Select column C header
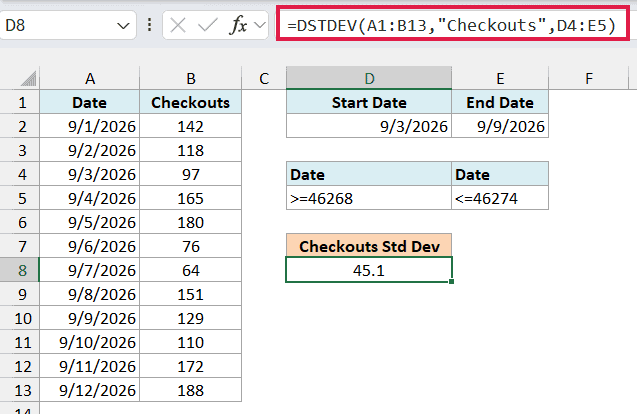 click(x=264, y=78)
